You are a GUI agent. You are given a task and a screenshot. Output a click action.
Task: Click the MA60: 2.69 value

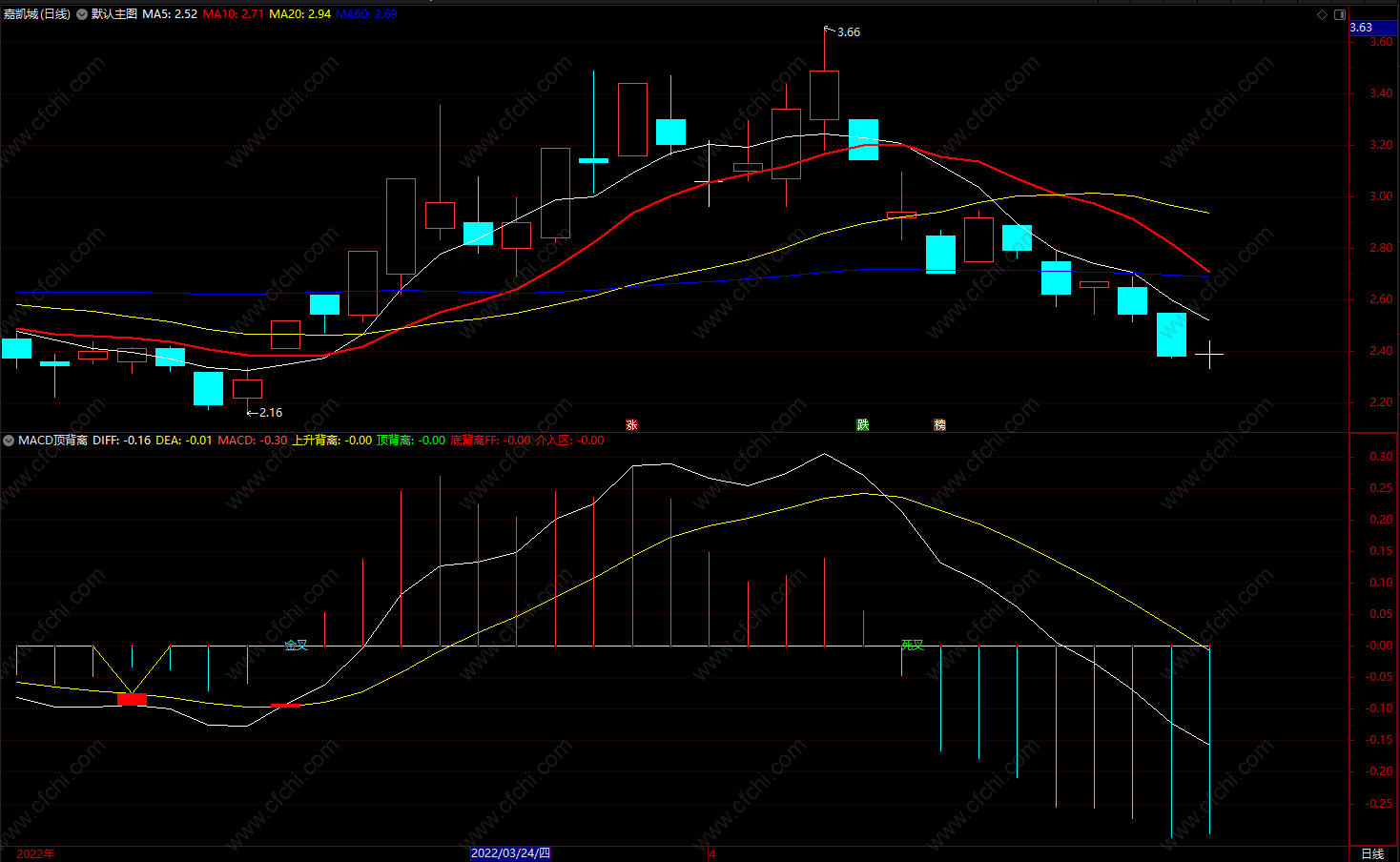pos(366,14)
